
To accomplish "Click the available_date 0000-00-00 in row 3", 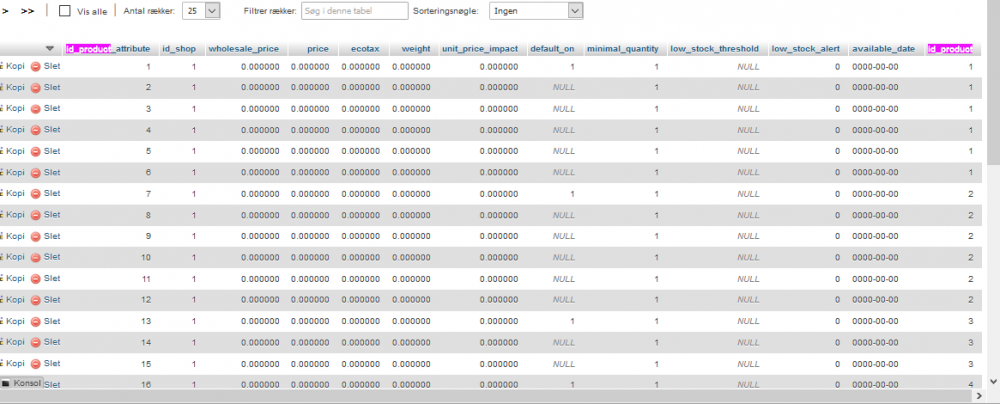I will pos(875,109).
